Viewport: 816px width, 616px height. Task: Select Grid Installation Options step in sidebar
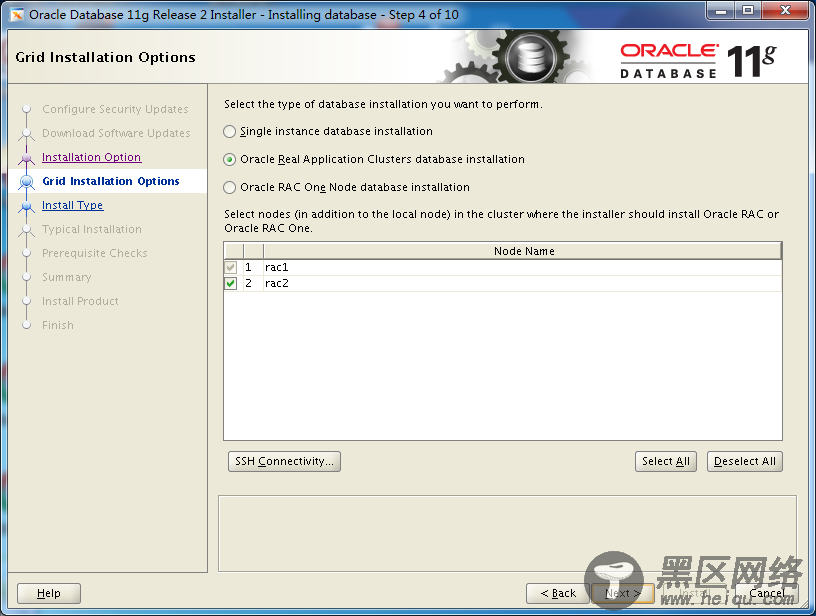(x=111, y=181)
